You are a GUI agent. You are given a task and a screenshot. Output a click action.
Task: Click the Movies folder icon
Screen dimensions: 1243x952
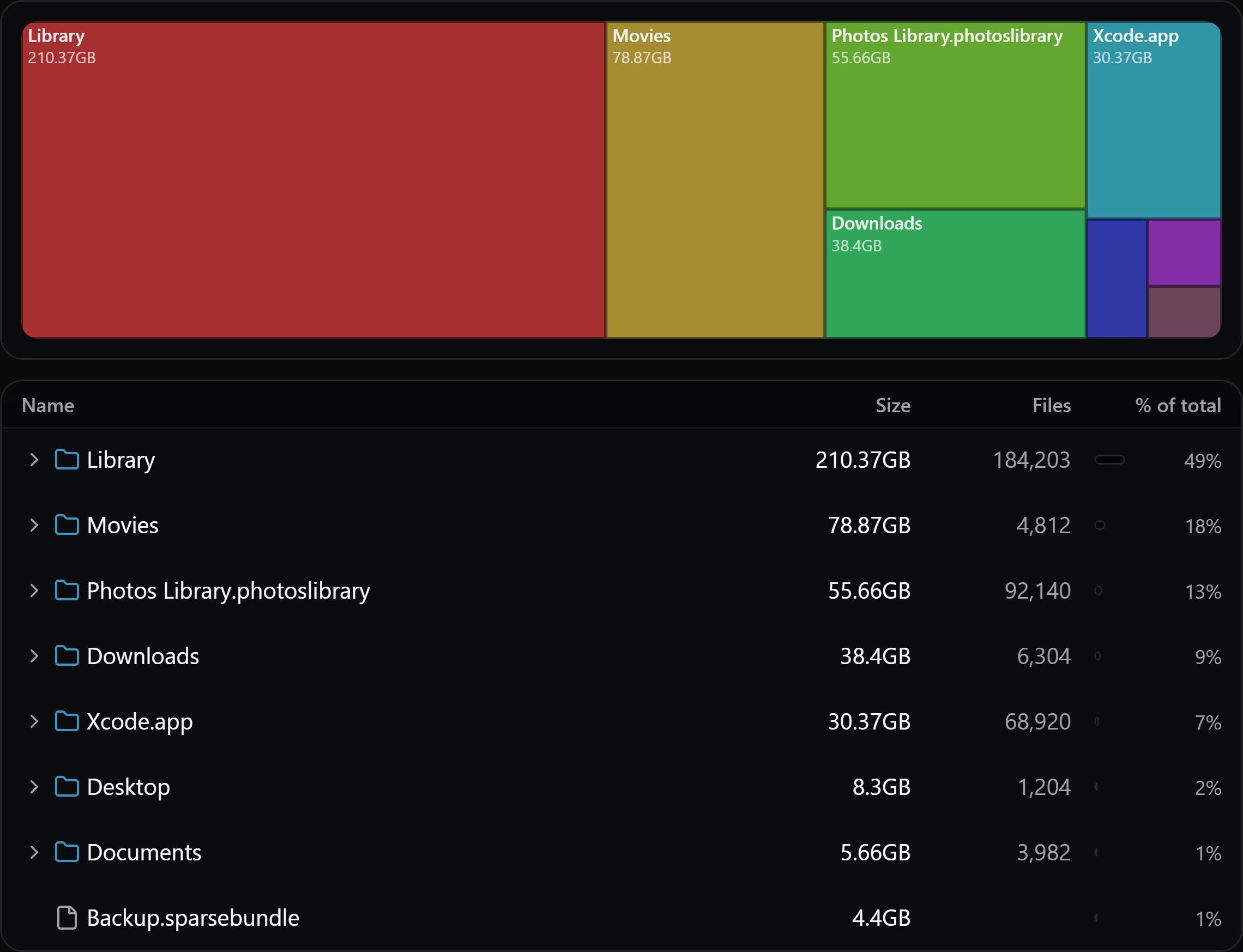coord(67,525)
